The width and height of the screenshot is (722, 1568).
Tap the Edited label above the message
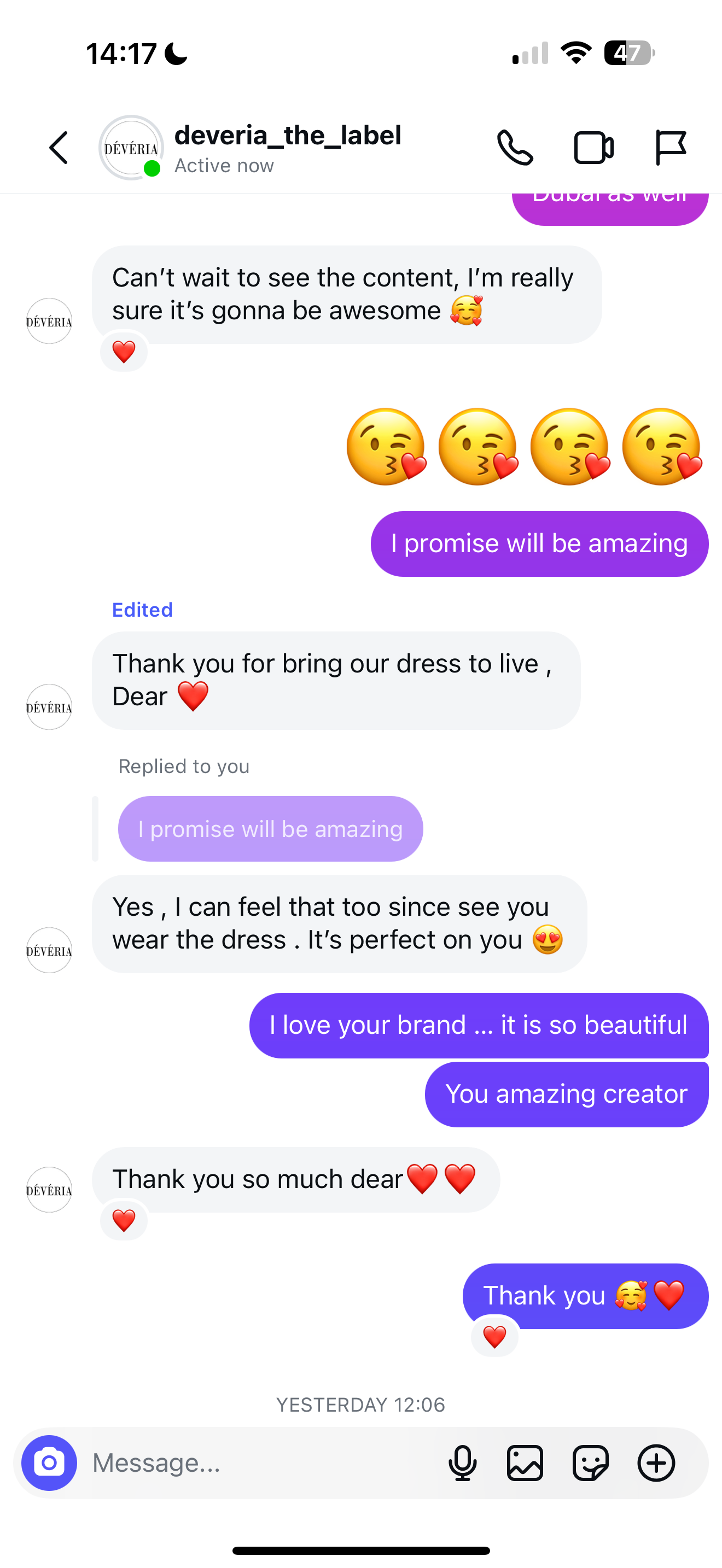(142, 610)
